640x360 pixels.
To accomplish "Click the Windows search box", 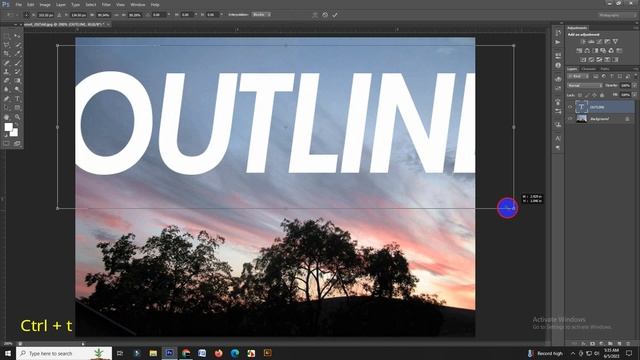I will pos(64,353).
